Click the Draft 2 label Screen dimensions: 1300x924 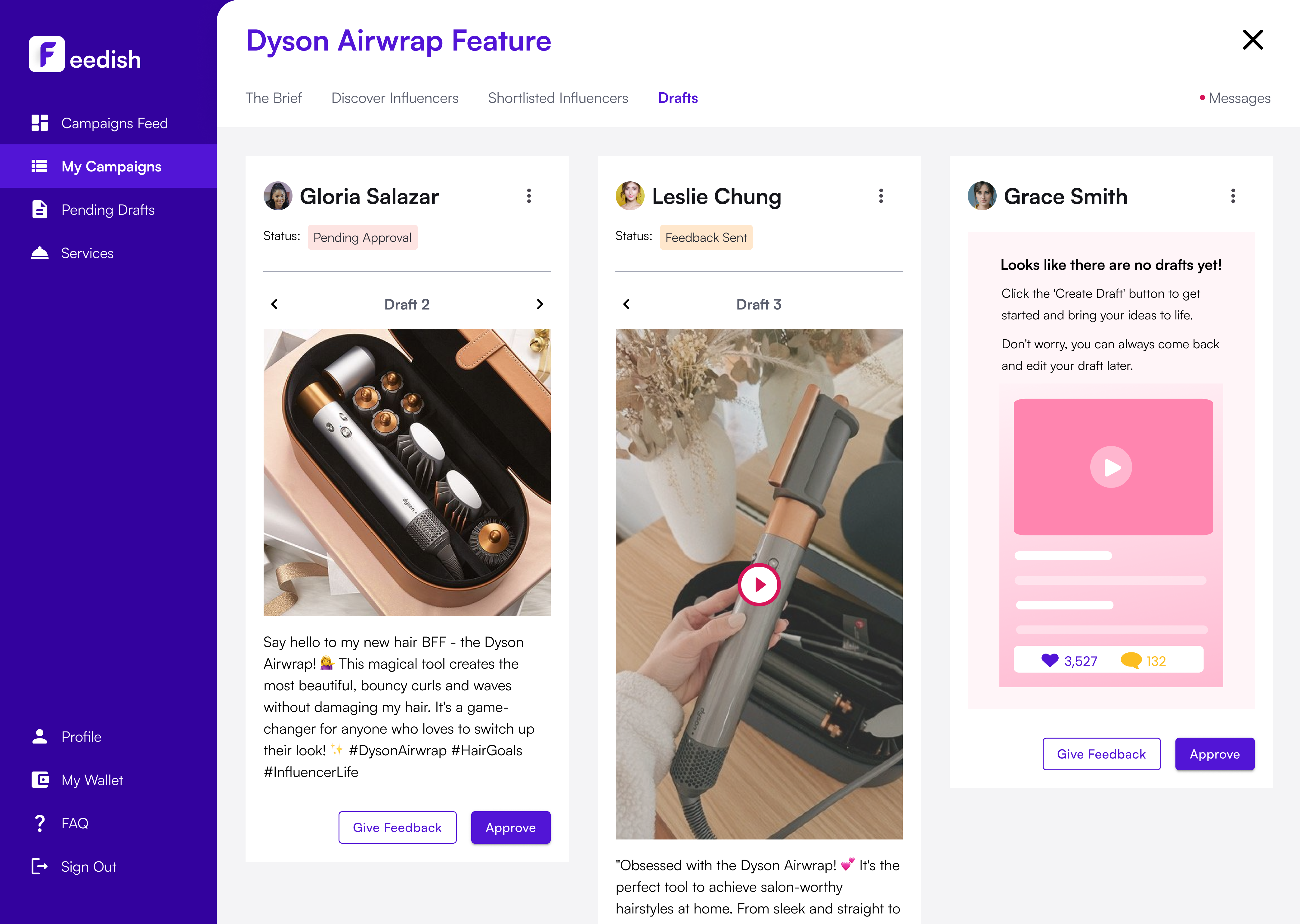click(x=407, y=304)
